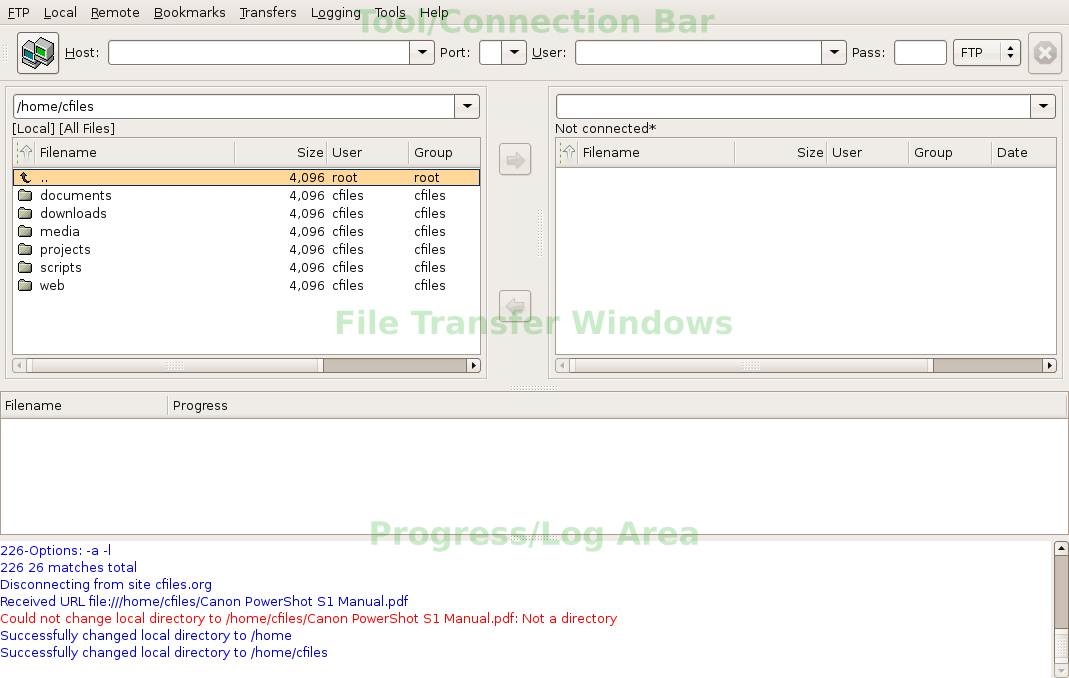Click the connect computers icon
The image size is (1069, 678).
pos(37,53)
